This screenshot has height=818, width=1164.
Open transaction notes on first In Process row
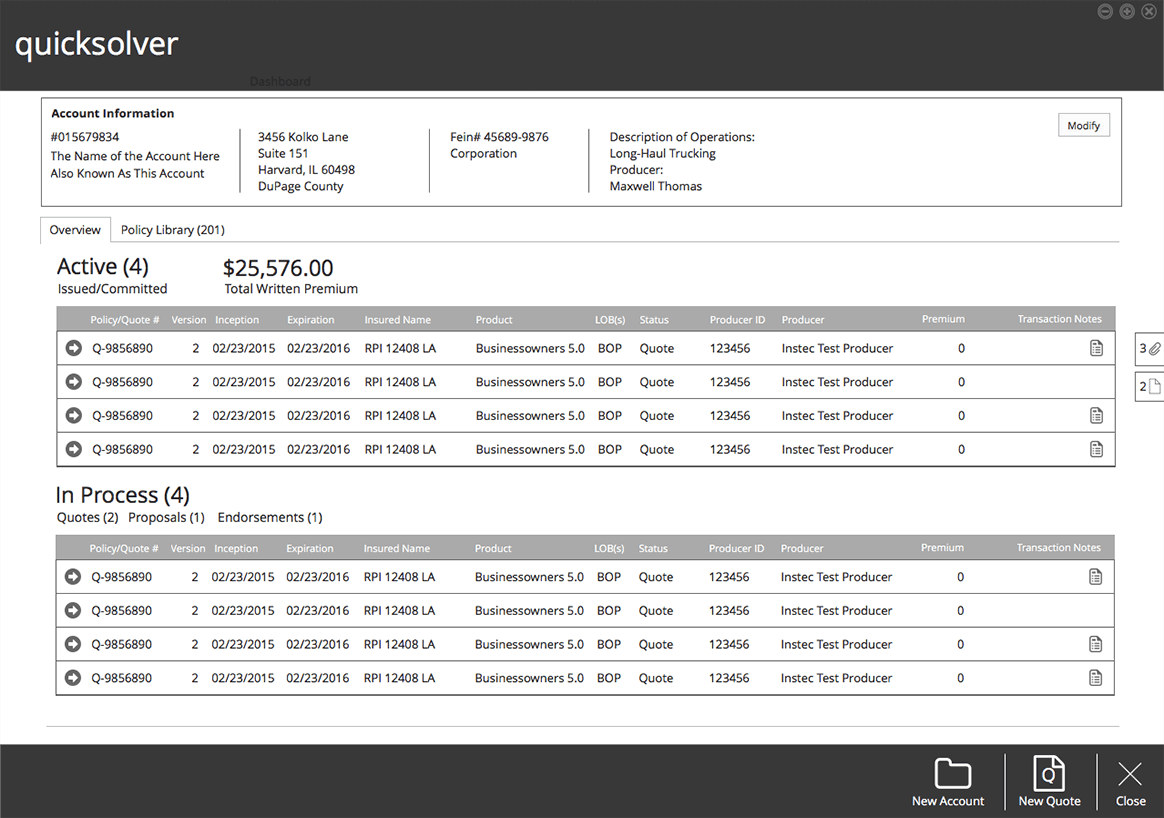(1095, 577)
